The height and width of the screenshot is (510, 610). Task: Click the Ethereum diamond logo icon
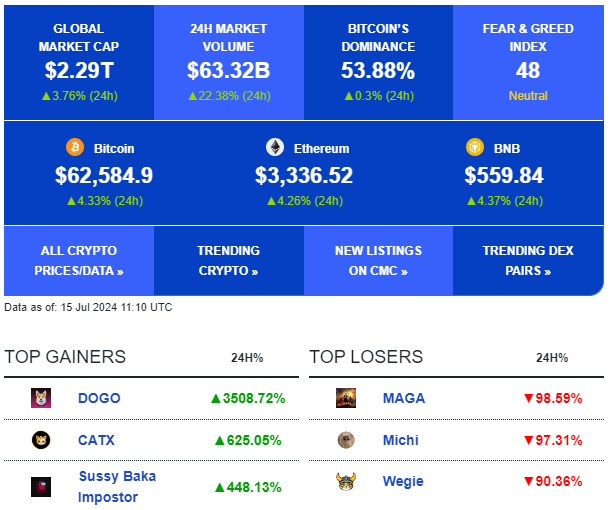(x=274, y=148)
